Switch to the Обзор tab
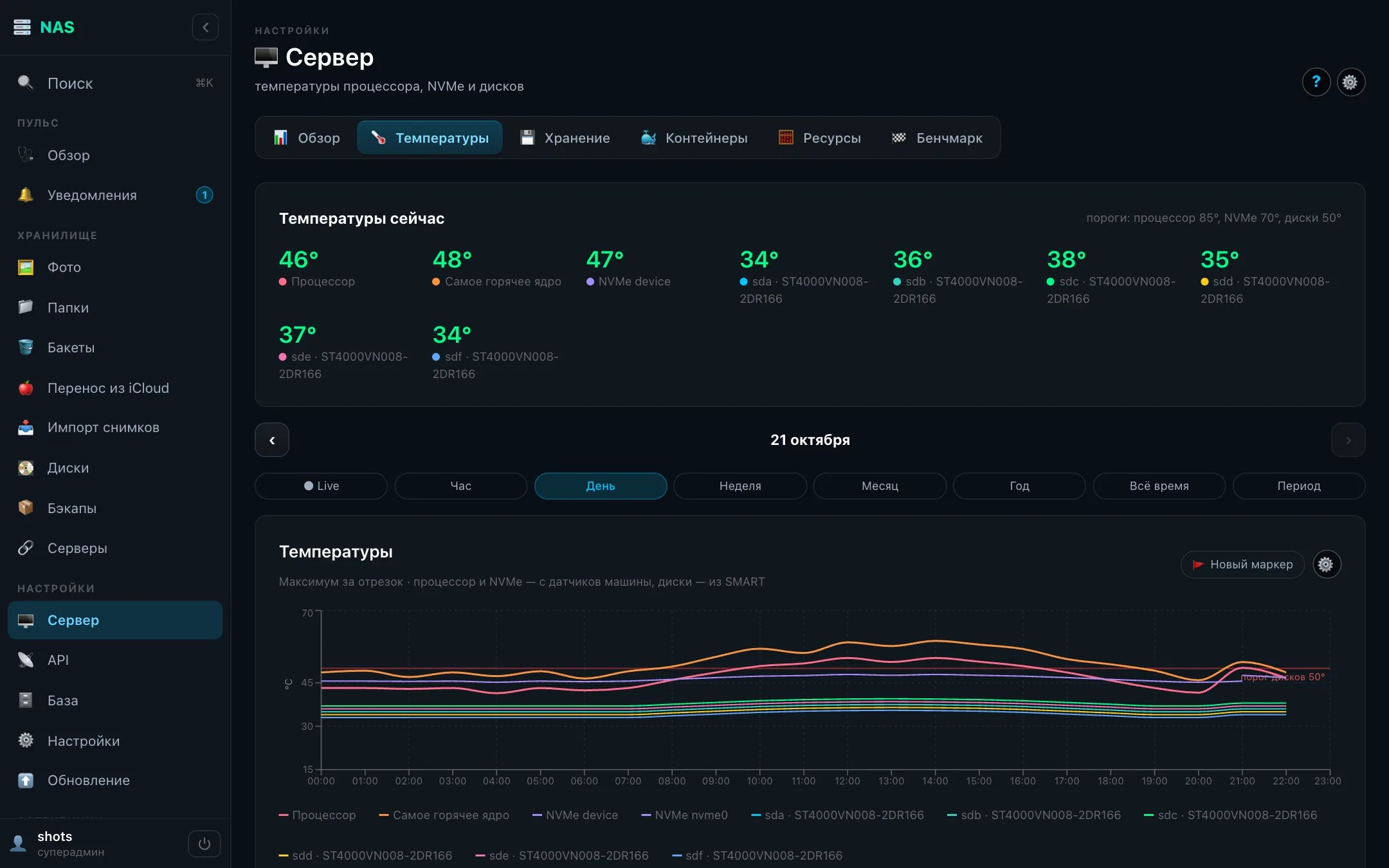Viewport: 1389px width, 868px height. [x=307, y=138]
